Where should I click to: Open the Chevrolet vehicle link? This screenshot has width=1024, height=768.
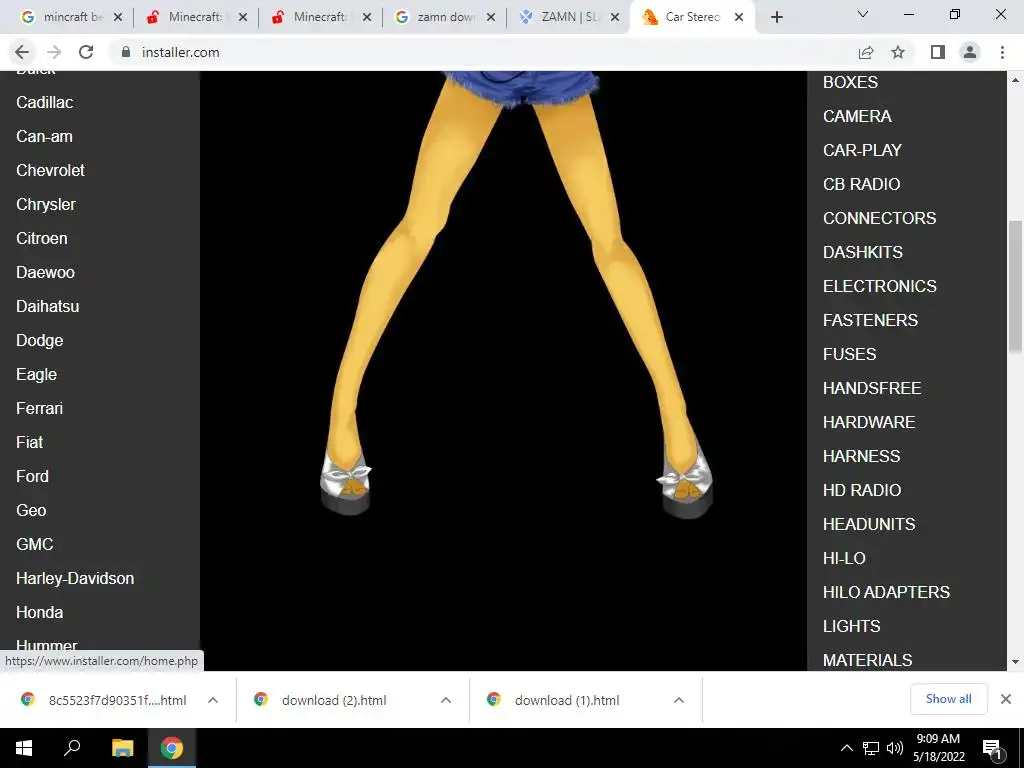50,170
